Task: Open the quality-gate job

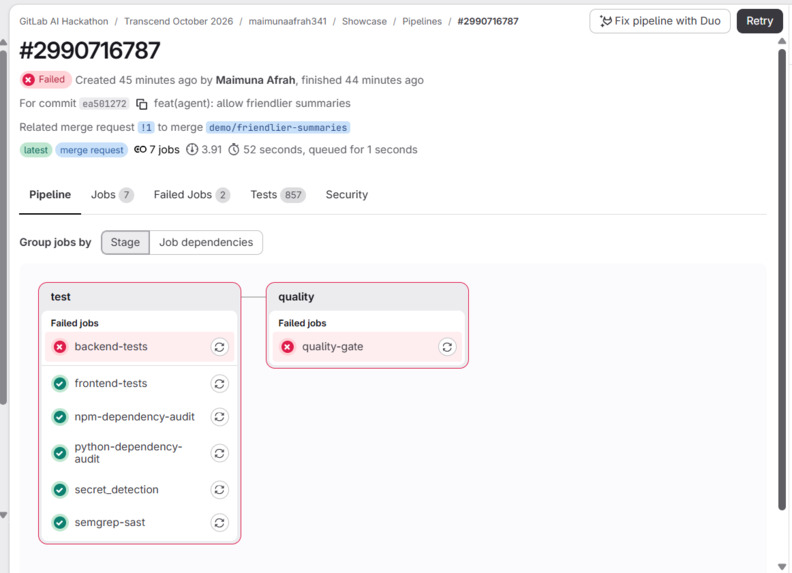Action: click(332, 347)
